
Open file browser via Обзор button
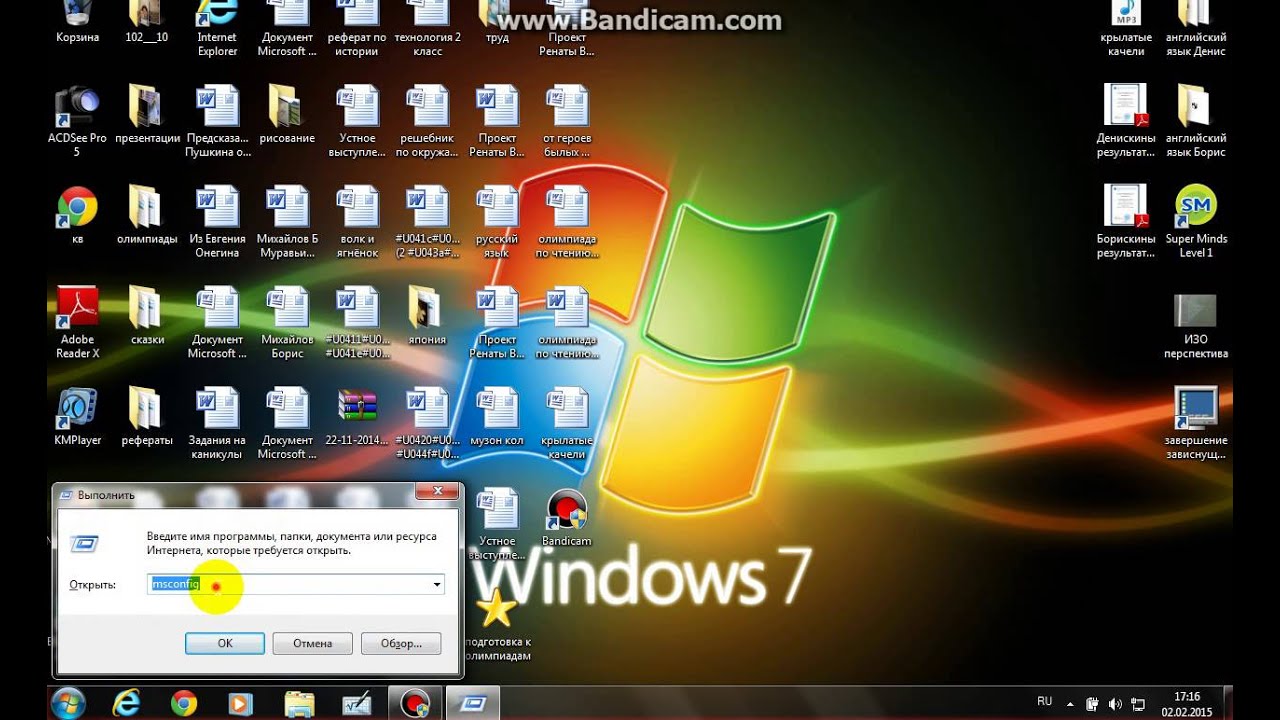401,643
